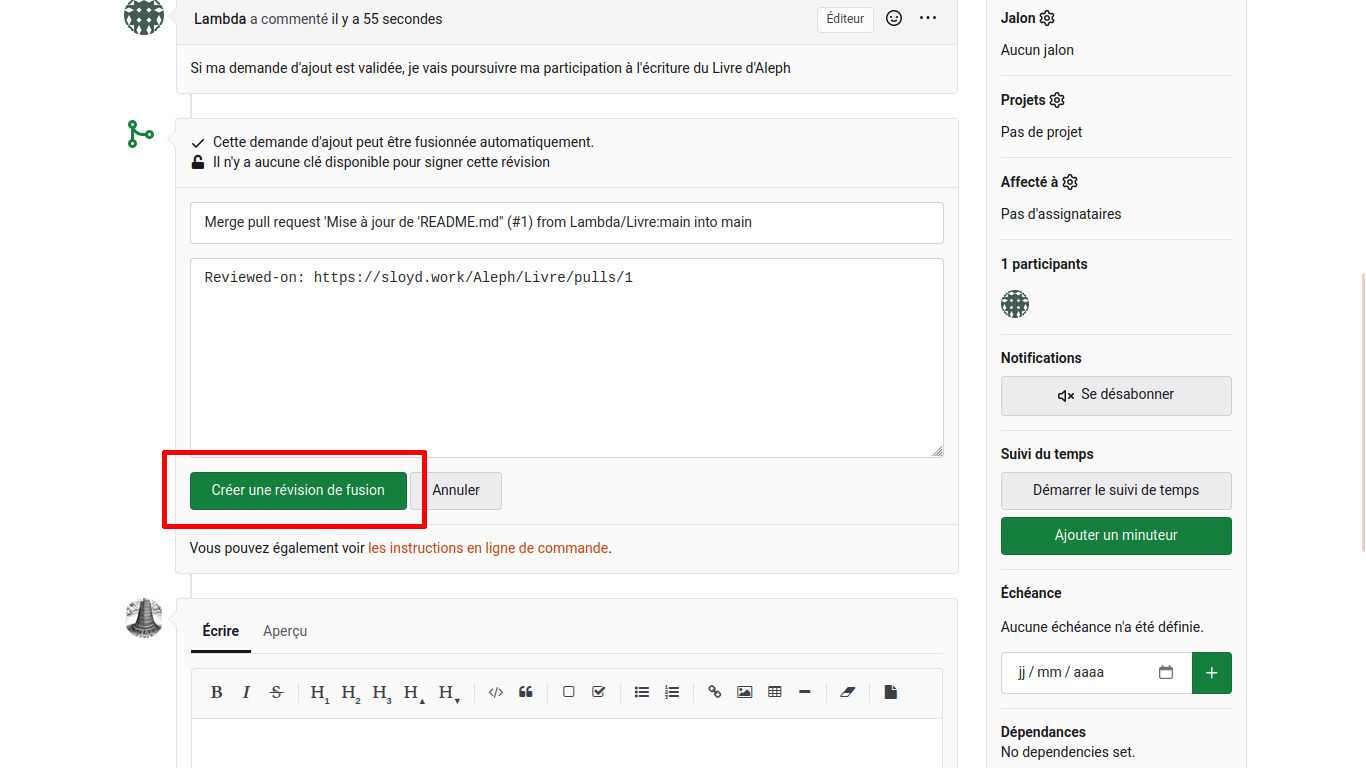The height and width of the screenshot is (768, 1366).
Task: Open the command line instructions link
Action: (488, 548)
